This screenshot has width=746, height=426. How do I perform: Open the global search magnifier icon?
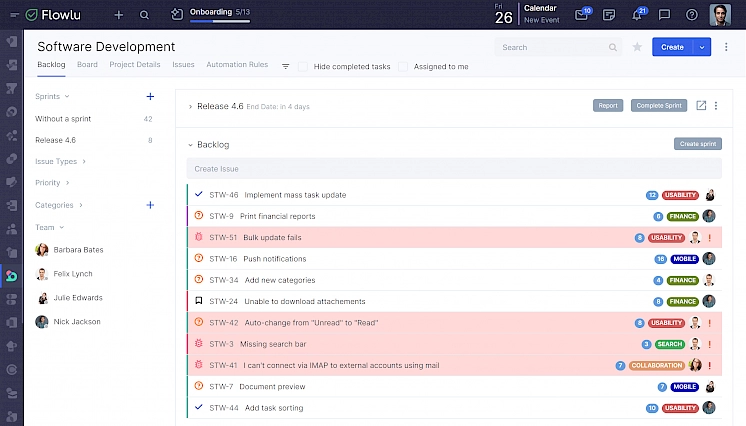point(145,15)
